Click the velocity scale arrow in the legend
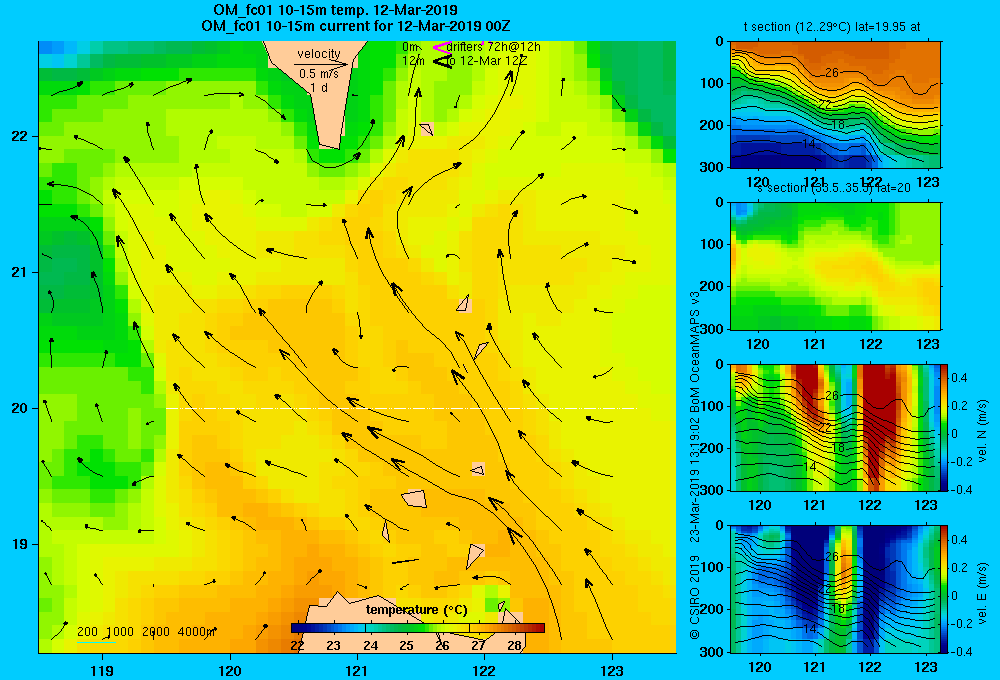The width and height of the screenshot is (1000, 680). pyautogui.click(x=321, y=64)
